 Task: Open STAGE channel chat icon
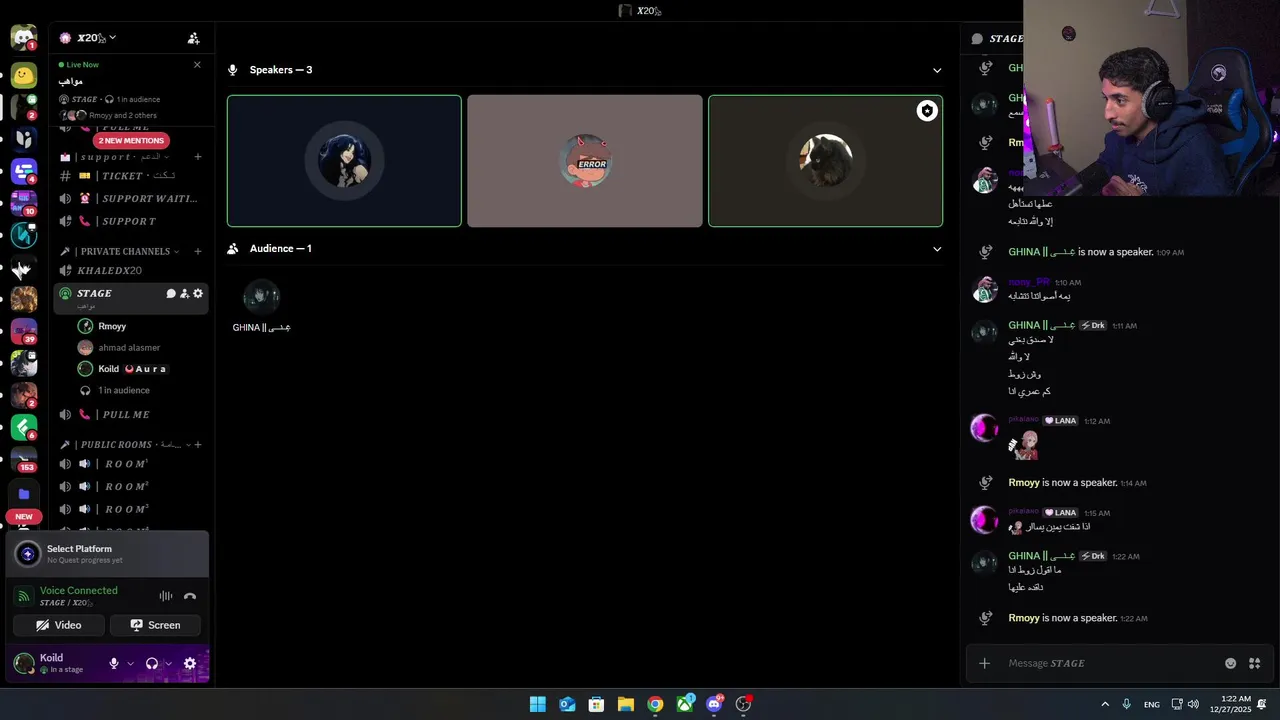171,294
